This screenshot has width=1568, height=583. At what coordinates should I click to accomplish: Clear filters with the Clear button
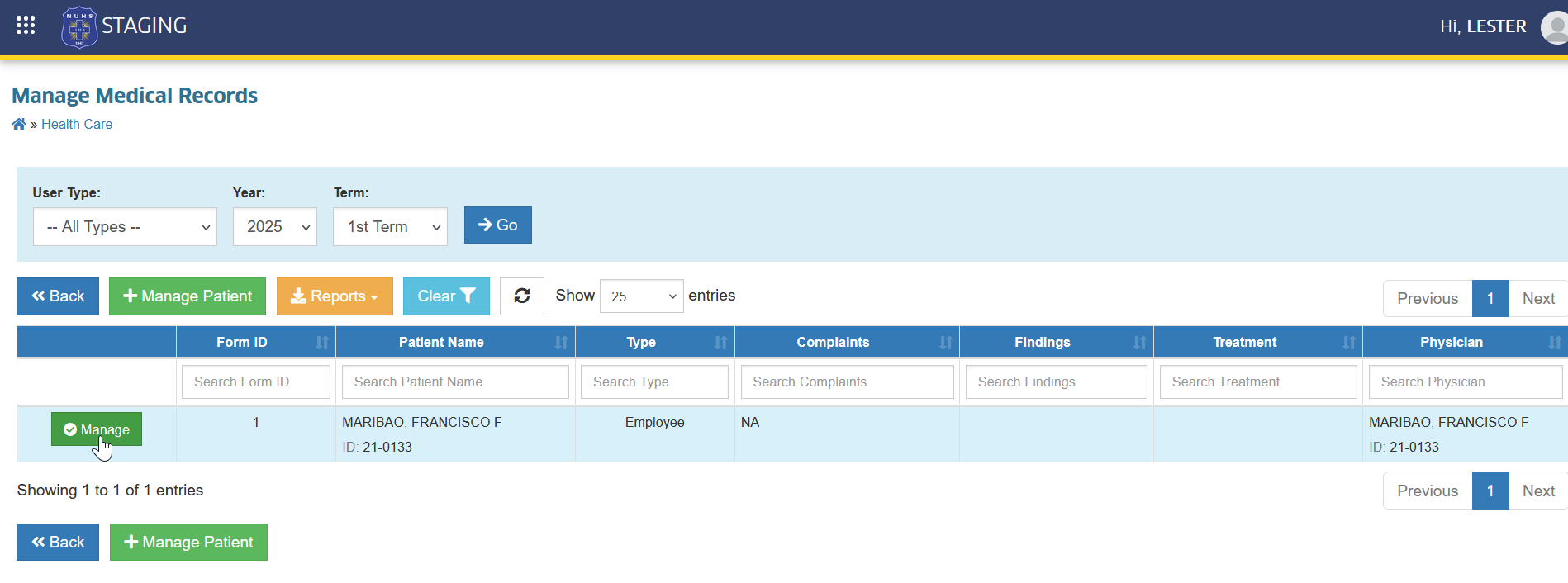pyautogui.click(x=446, y=296)
